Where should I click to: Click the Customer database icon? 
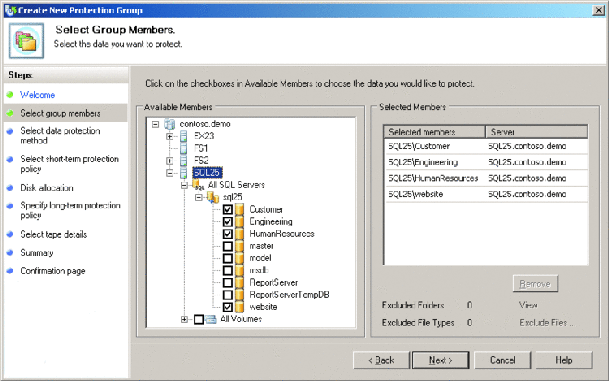point(240,210)
